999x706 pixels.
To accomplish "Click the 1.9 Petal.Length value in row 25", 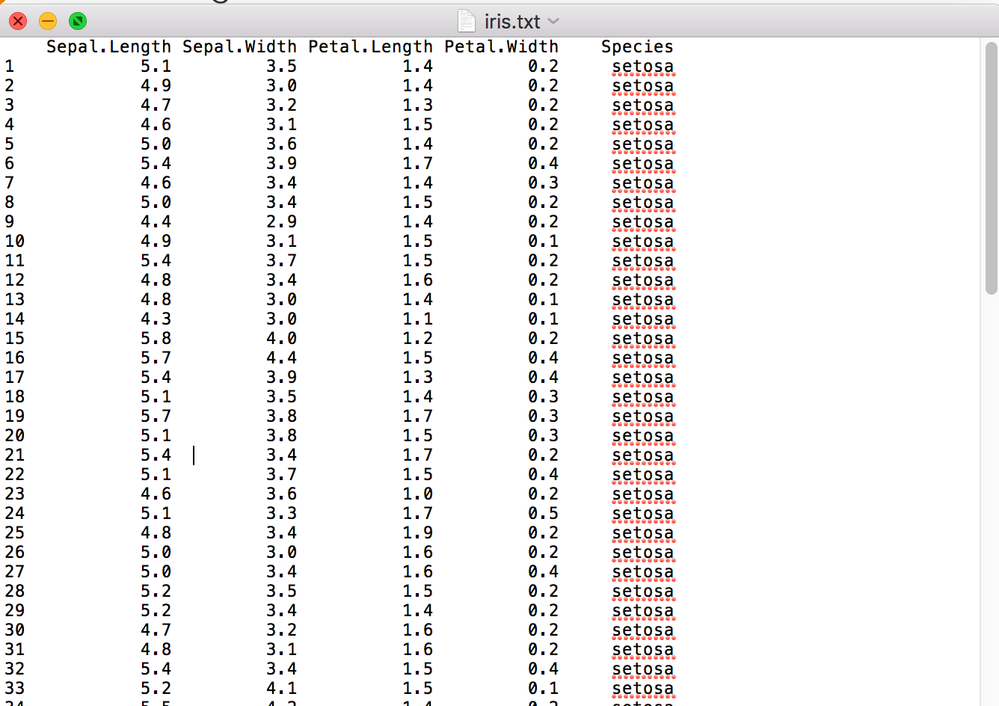I will 417,533.
